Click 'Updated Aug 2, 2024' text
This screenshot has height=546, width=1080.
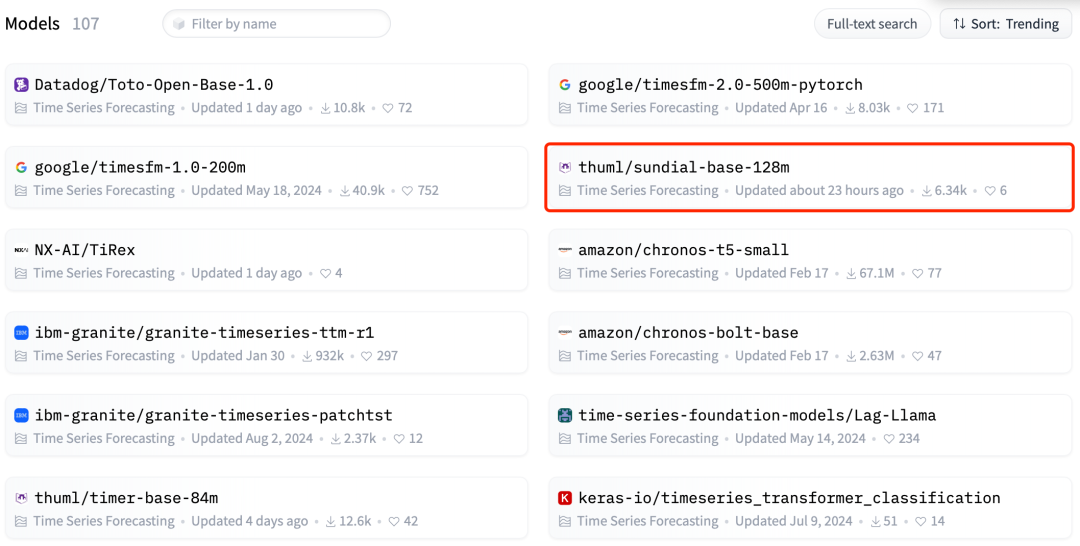(x=252, y=439)
